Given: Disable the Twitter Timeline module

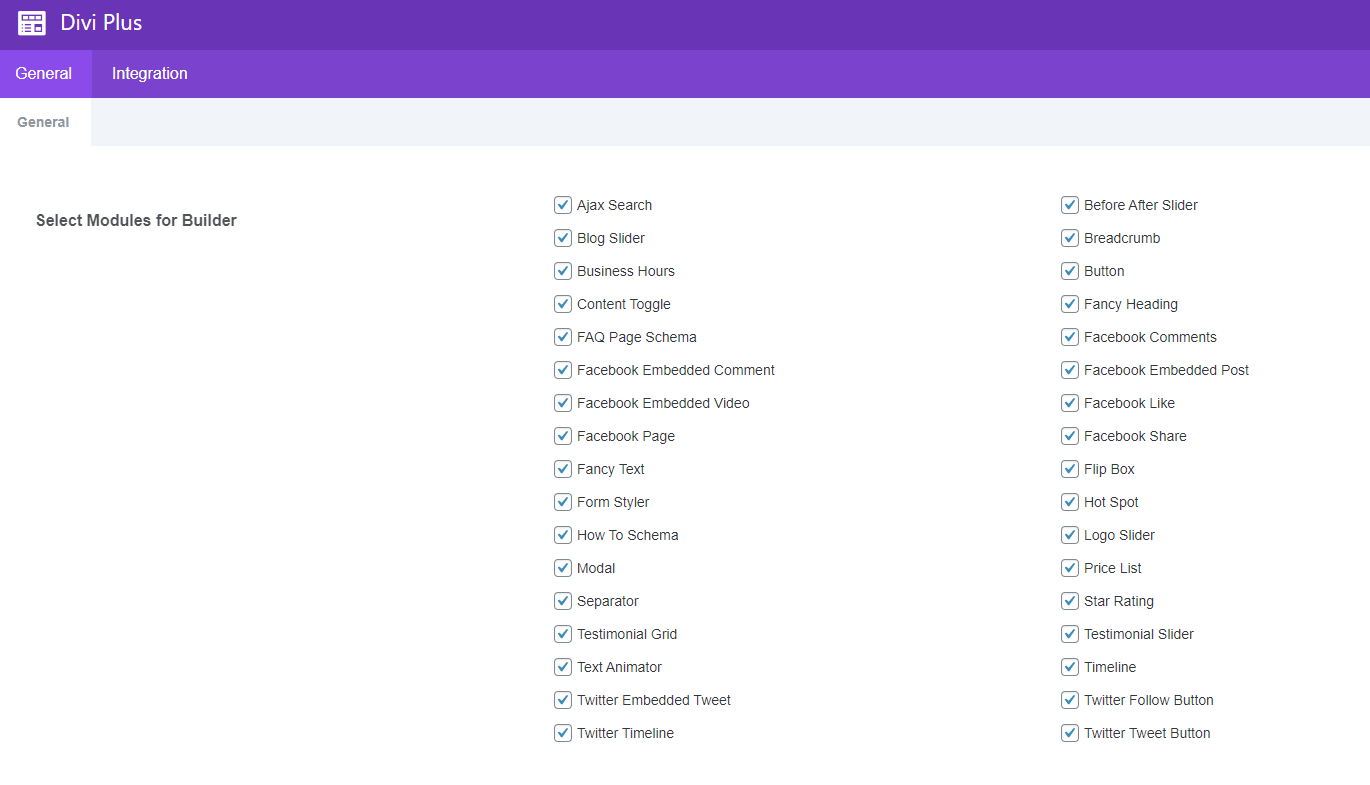Looking at the screenshot, I should [x=563, y=733].
